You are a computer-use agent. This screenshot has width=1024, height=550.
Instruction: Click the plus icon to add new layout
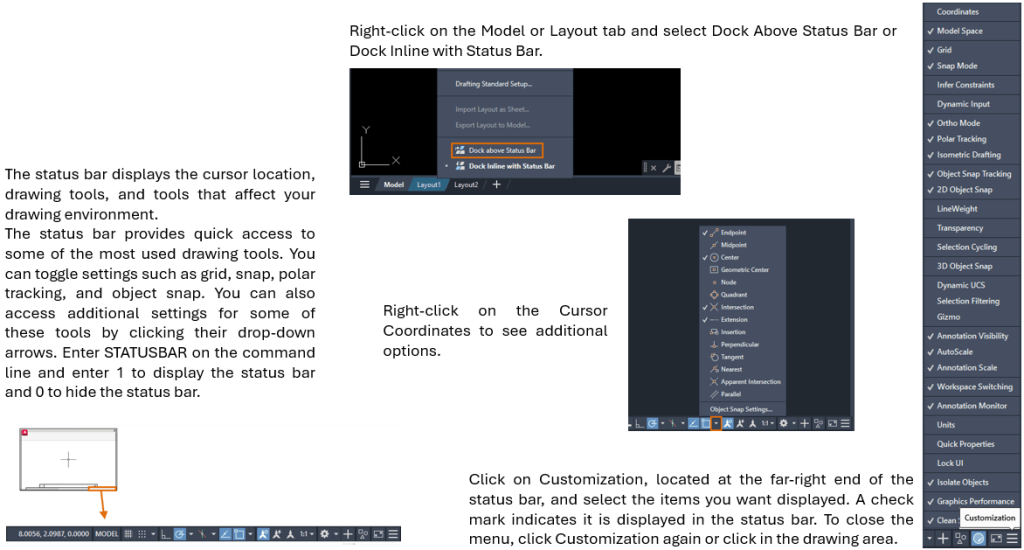(496, 185)
